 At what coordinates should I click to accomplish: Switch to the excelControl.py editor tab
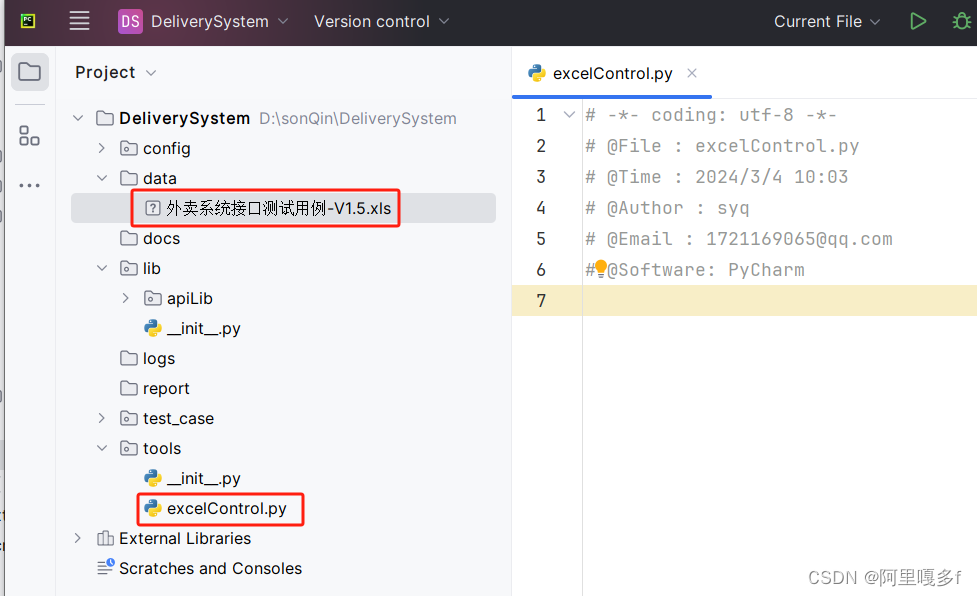pyautogui.click(x=610, y=72)
